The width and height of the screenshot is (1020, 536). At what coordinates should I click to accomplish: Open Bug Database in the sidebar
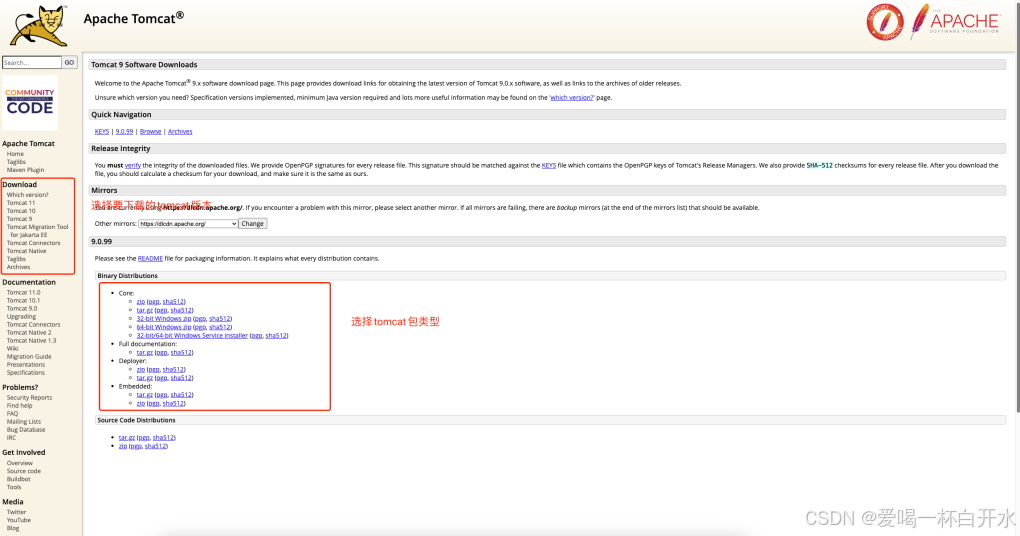click(x=26, y=429)
